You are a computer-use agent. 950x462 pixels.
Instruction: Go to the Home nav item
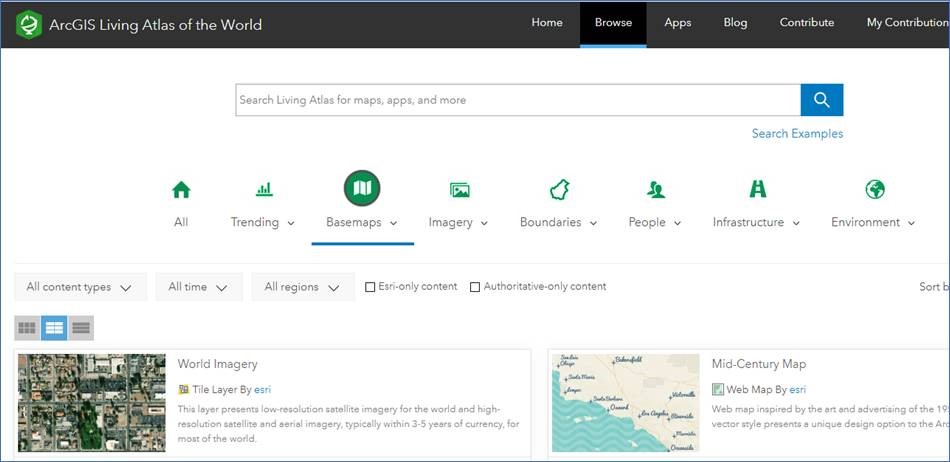pyautogui.click(x=547, y=23)
